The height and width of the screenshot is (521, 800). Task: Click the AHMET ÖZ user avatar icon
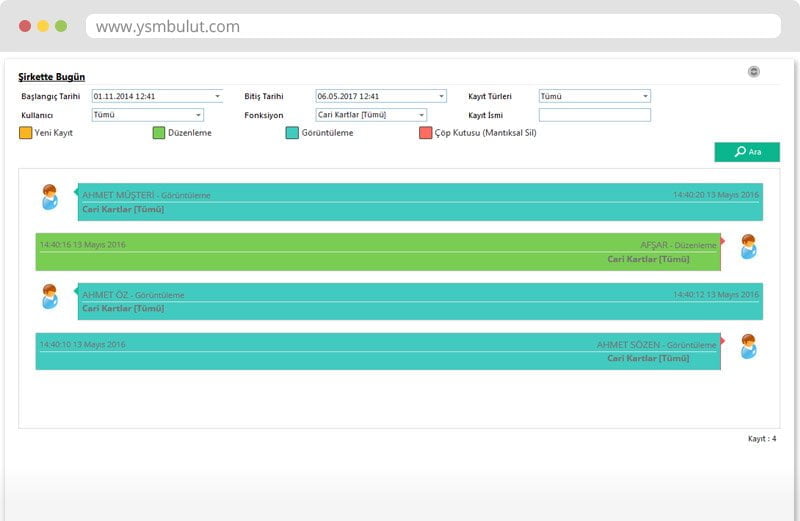pos(50,297)
